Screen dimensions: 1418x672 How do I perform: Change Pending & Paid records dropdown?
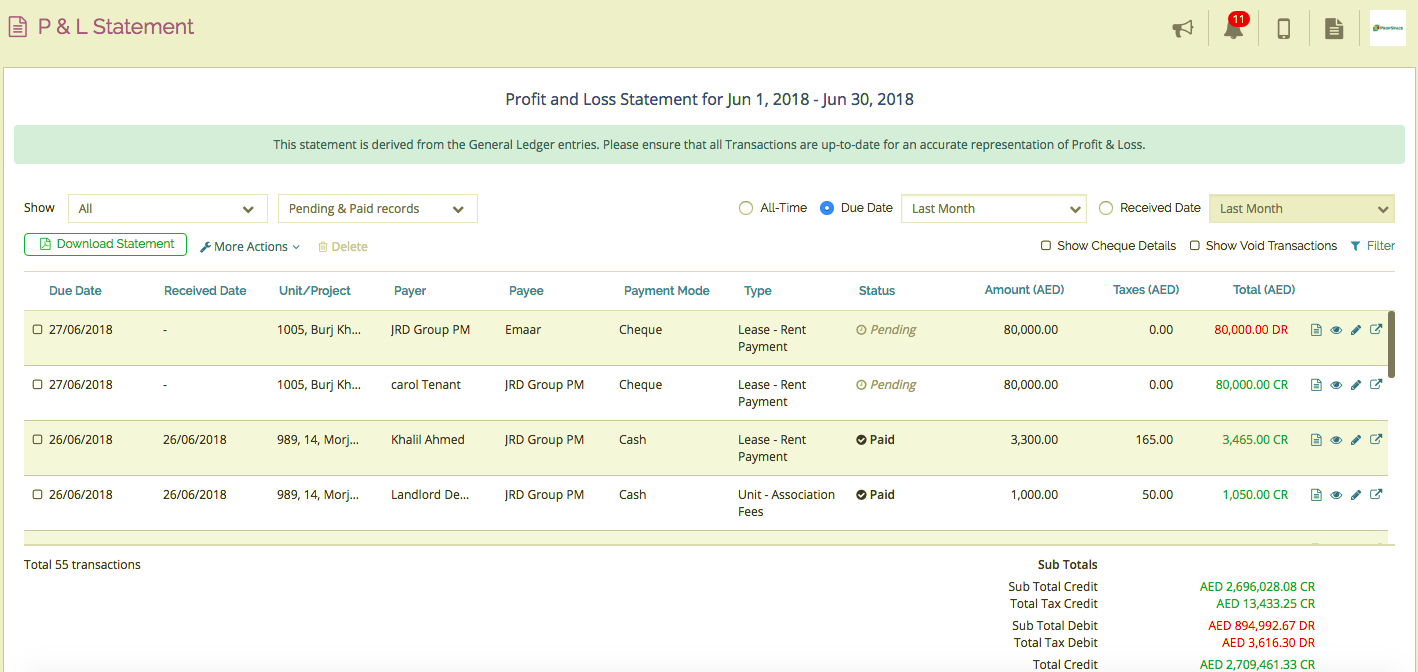377,208
